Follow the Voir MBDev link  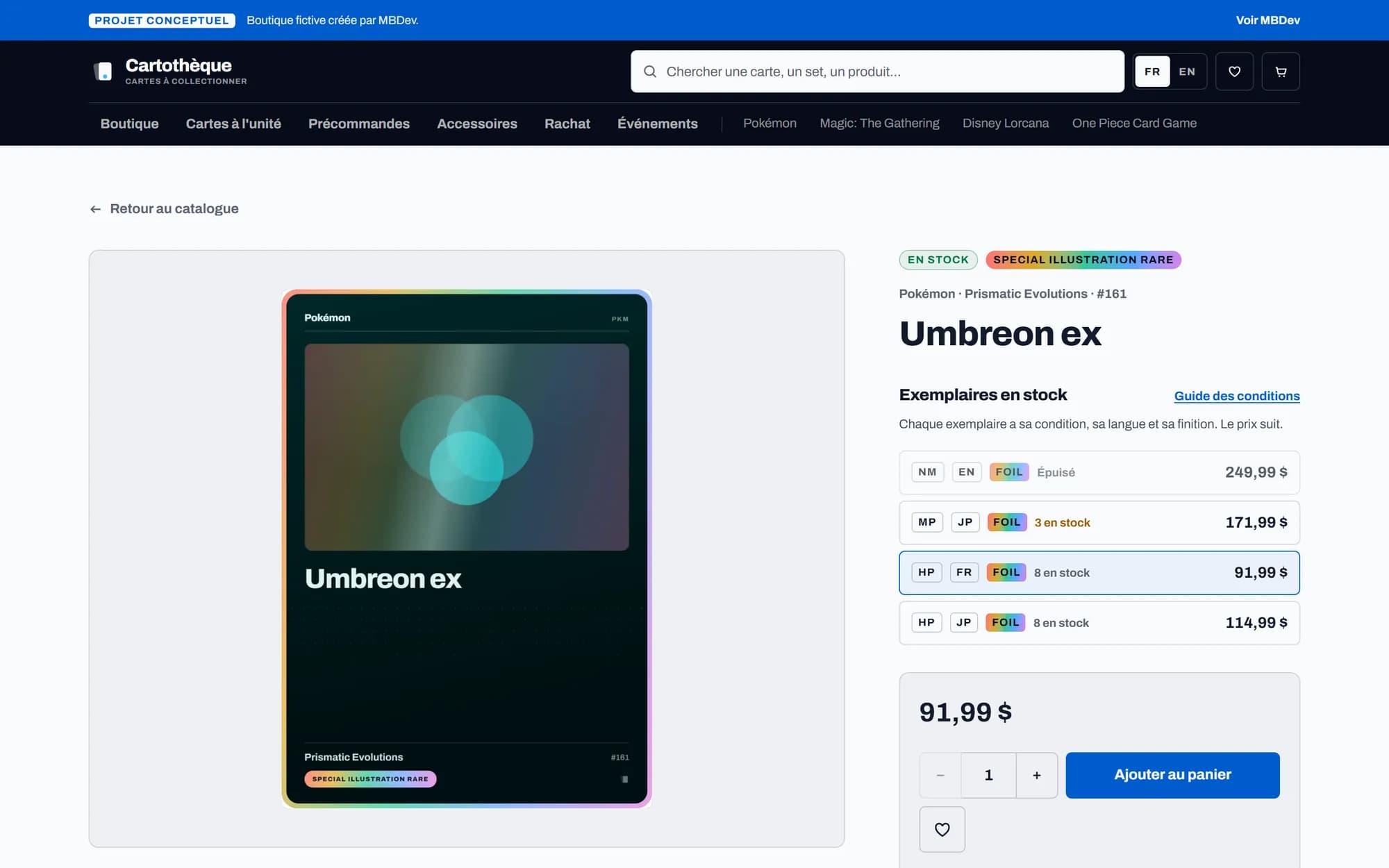pos(1267,20)
